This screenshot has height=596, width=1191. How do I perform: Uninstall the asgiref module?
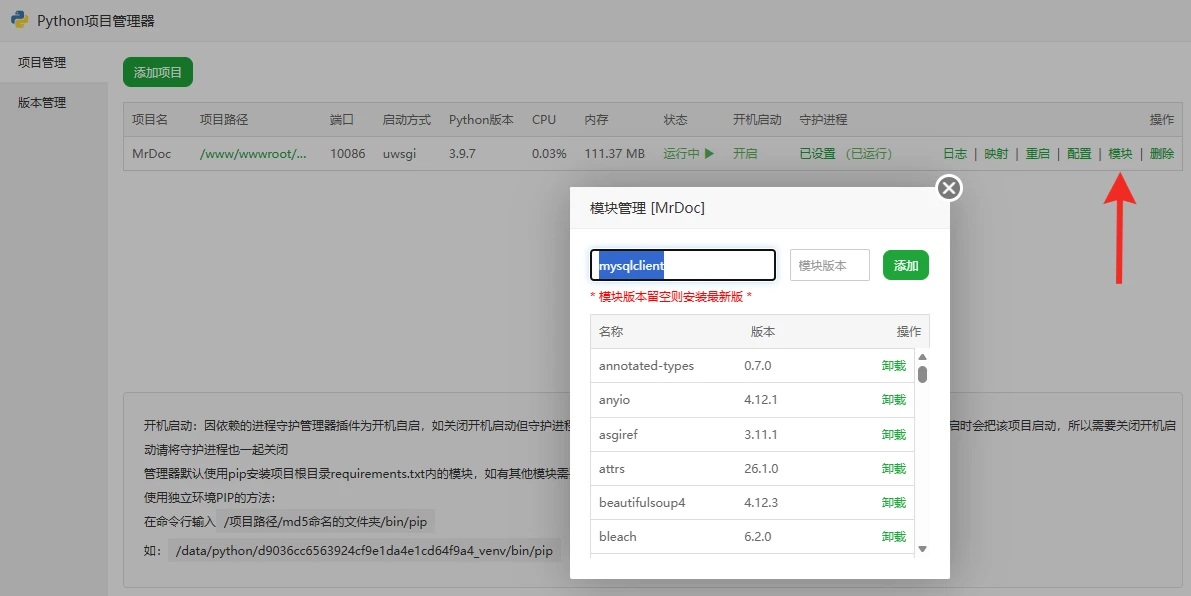tap(893, 434)
